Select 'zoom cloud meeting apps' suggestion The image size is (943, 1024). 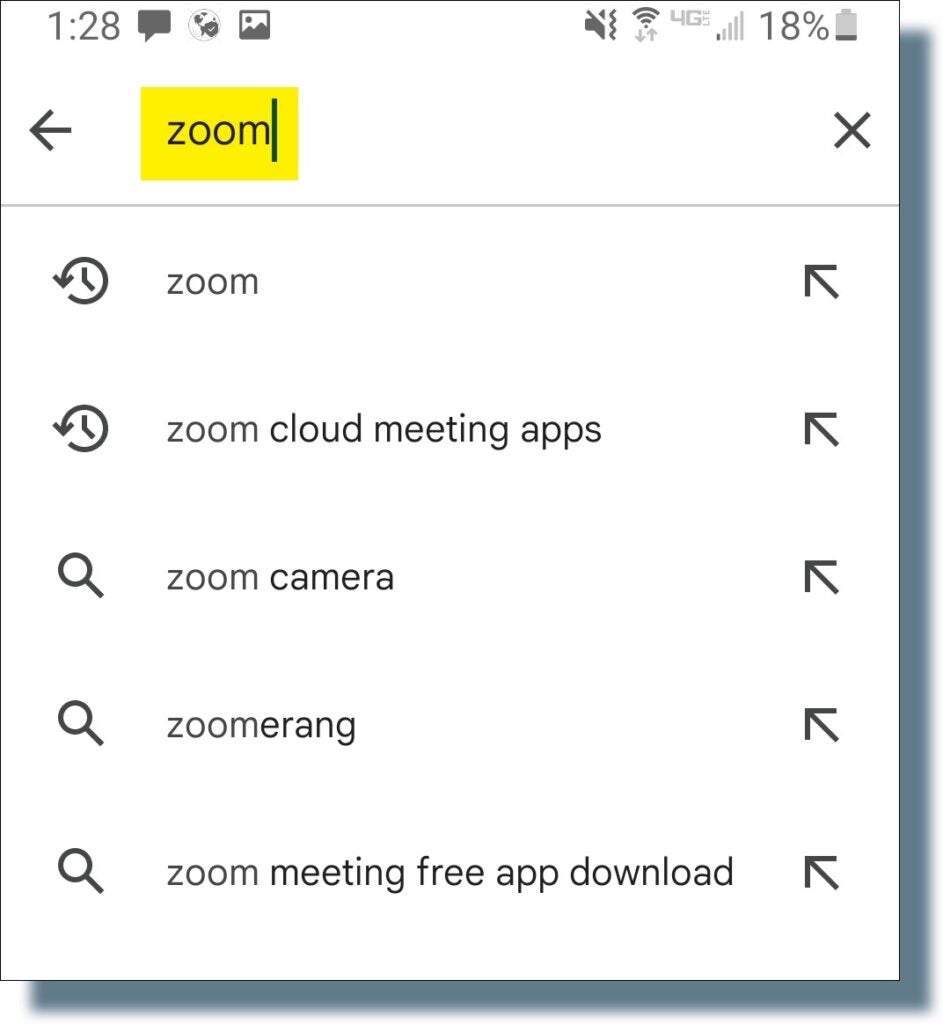(x=384, y=430)
